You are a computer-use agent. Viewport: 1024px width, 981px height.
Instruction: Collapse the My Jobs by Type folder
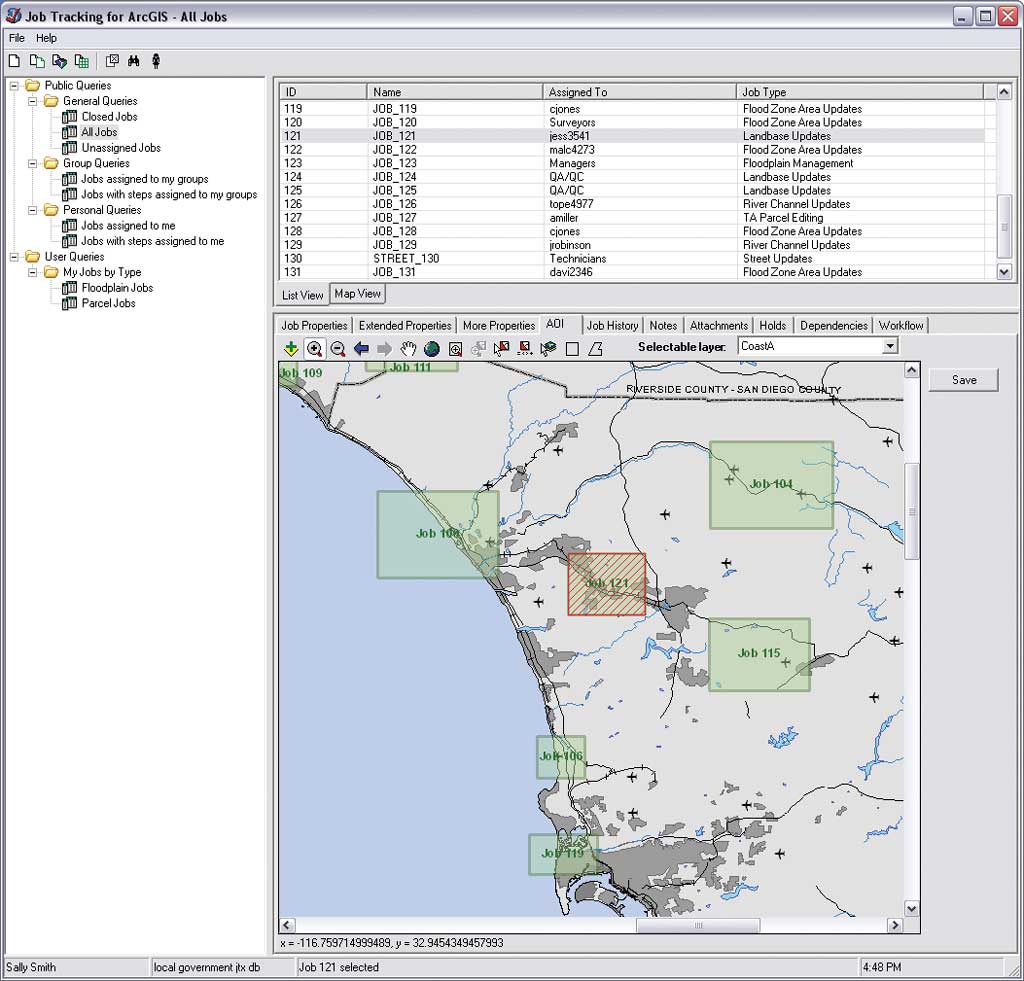click(33, 272)
